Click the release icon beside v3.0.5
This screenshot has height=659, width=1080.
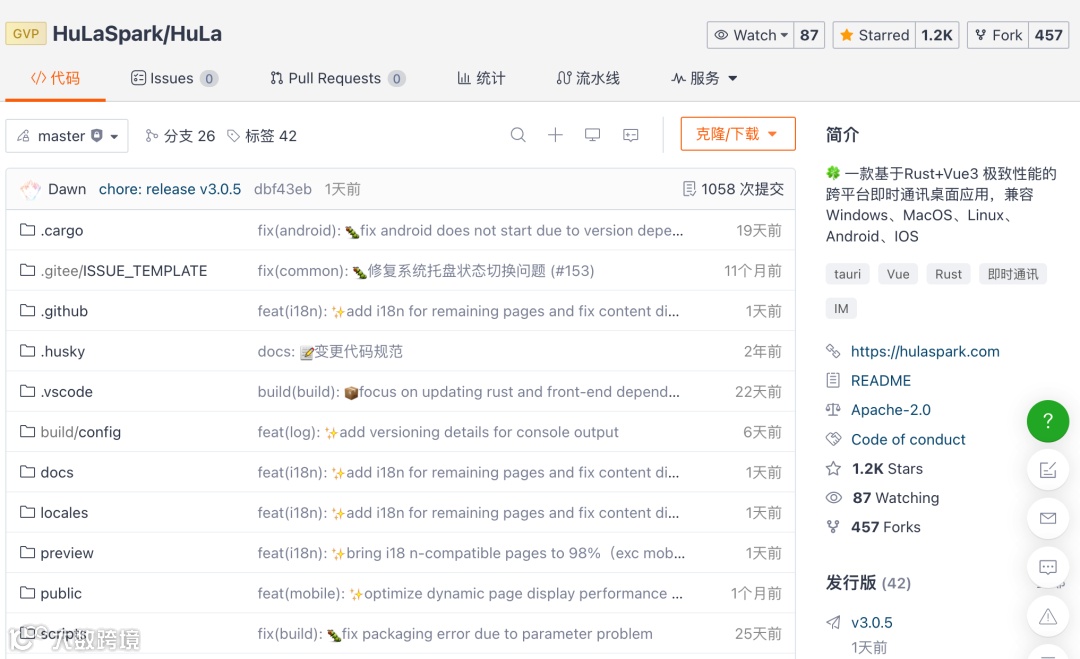point(833,623)
